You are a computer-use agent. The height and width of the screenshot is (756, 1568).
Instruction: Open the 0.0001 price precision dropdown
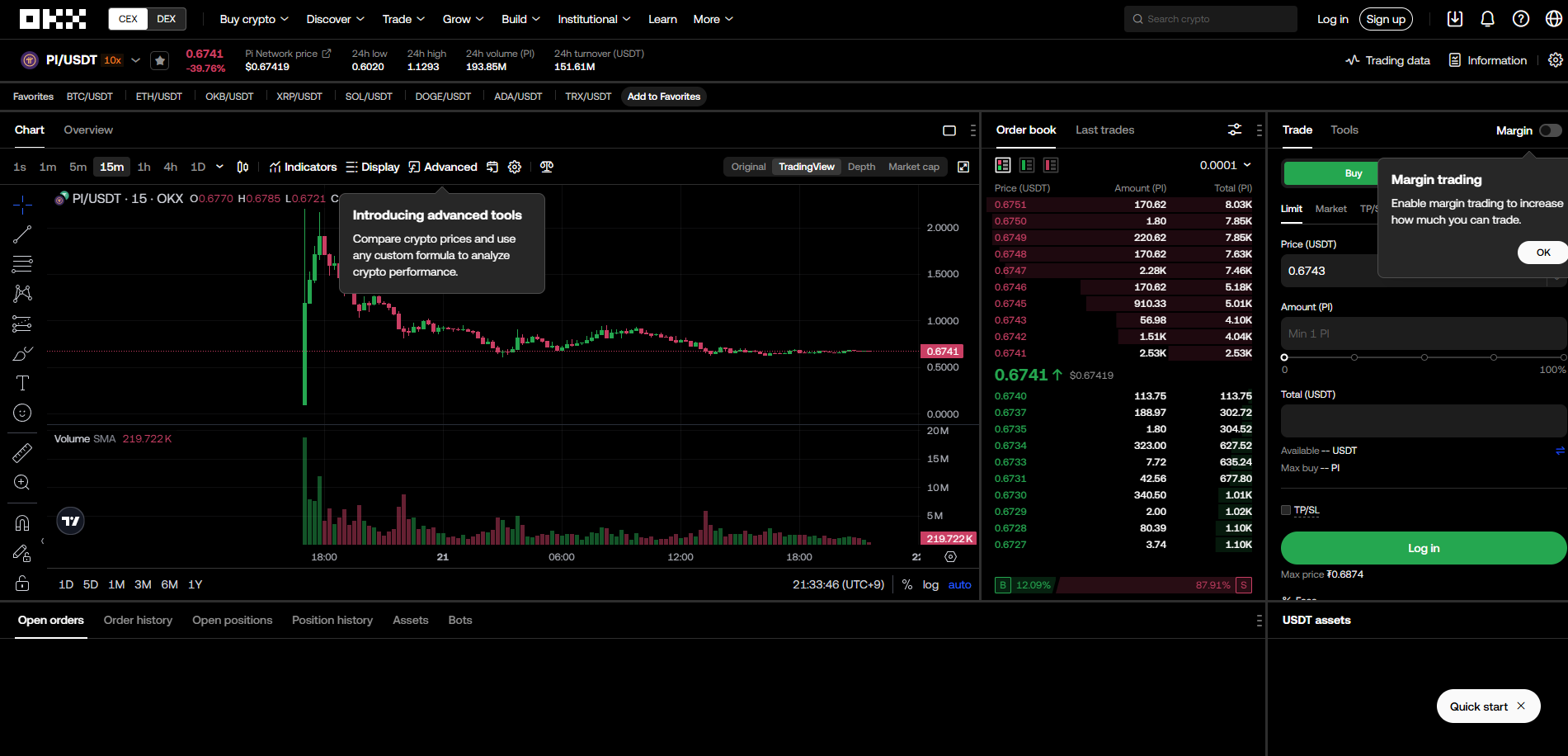click(x=1226, y=165)
